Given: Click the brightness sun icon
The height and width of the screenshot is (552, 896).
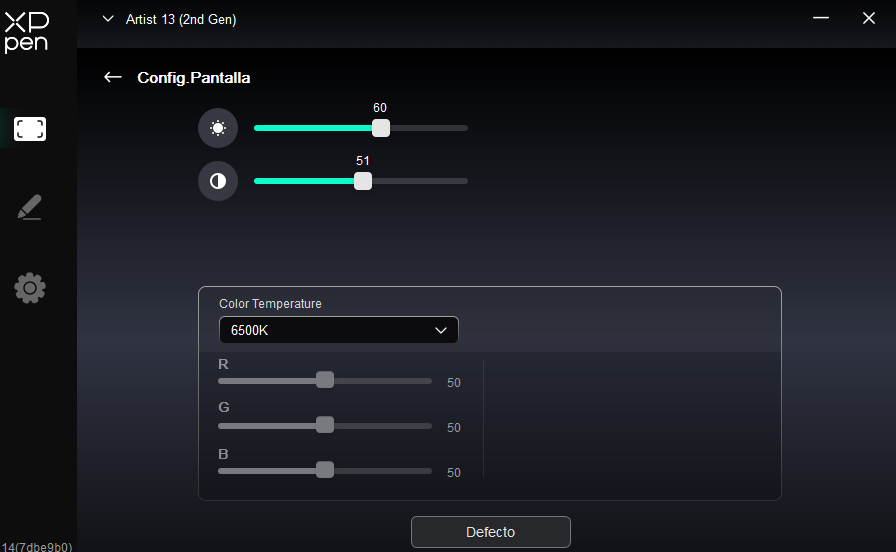Looking at the screenshot, I should click(x=218, y=128).
